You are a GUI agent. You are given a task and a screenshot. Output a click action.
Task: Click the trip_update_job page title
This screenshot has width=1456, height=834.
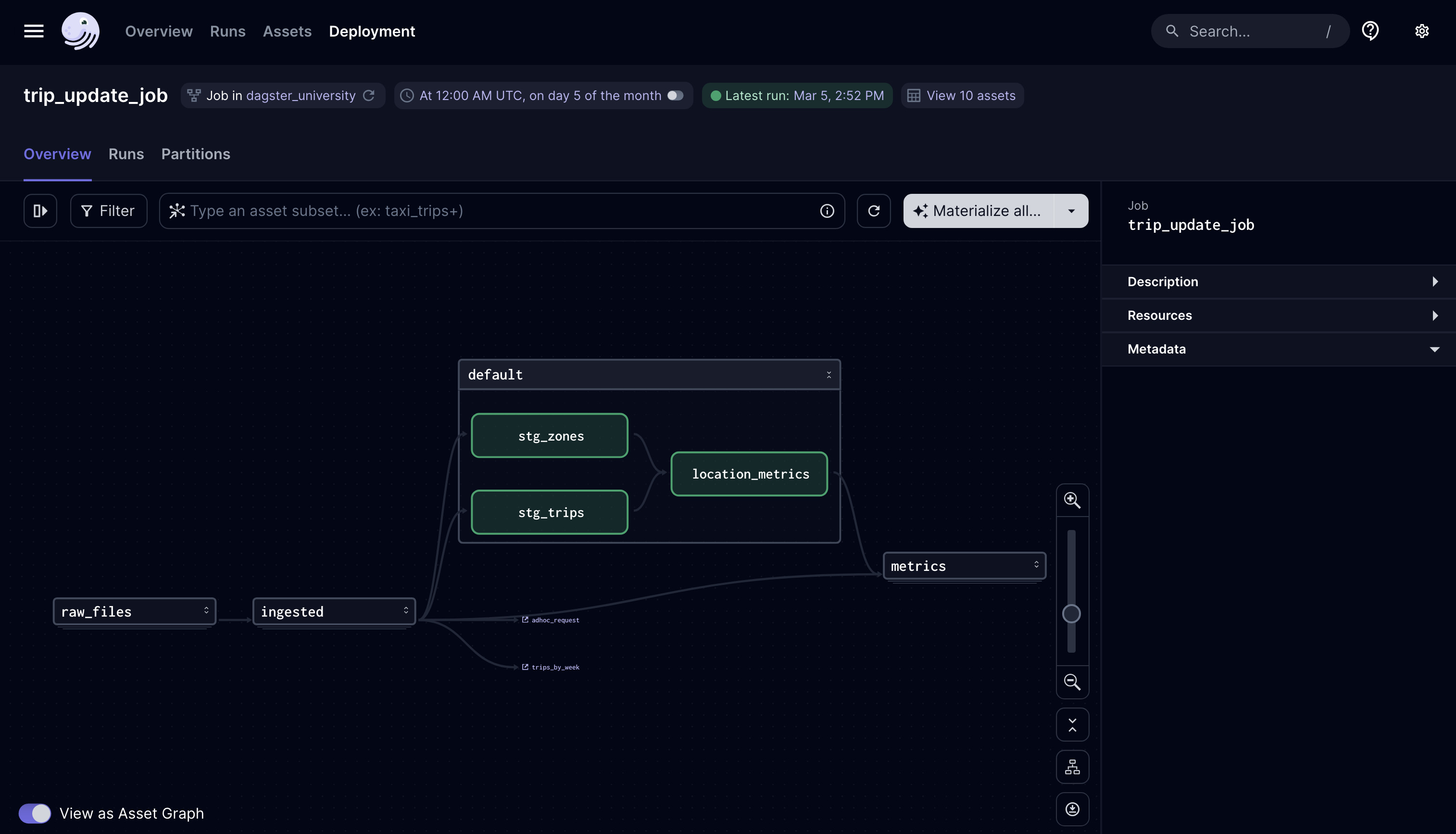(x=96, y=95)
